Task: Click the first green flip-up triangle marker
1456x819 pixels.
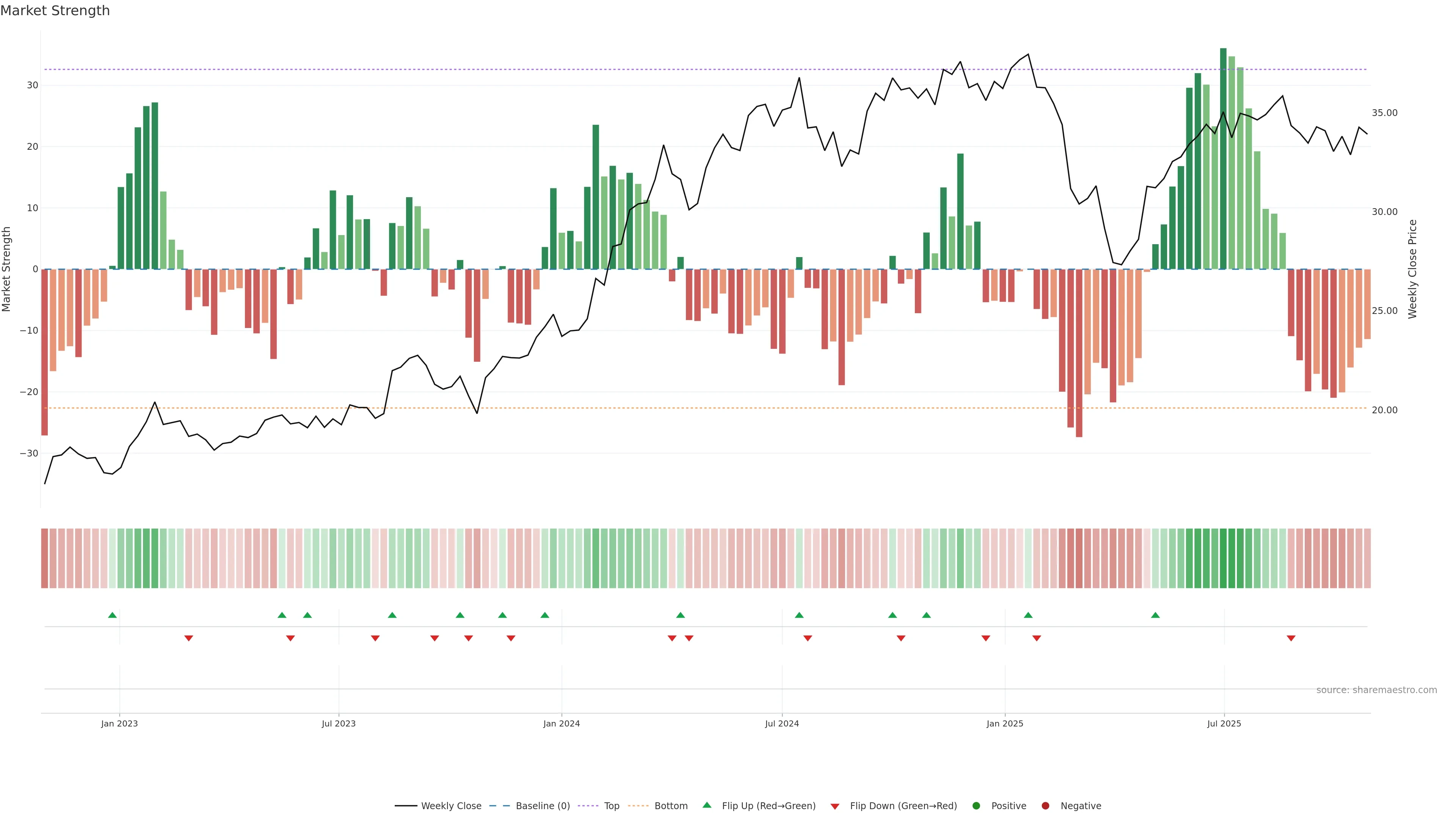Action: point(113,615)
